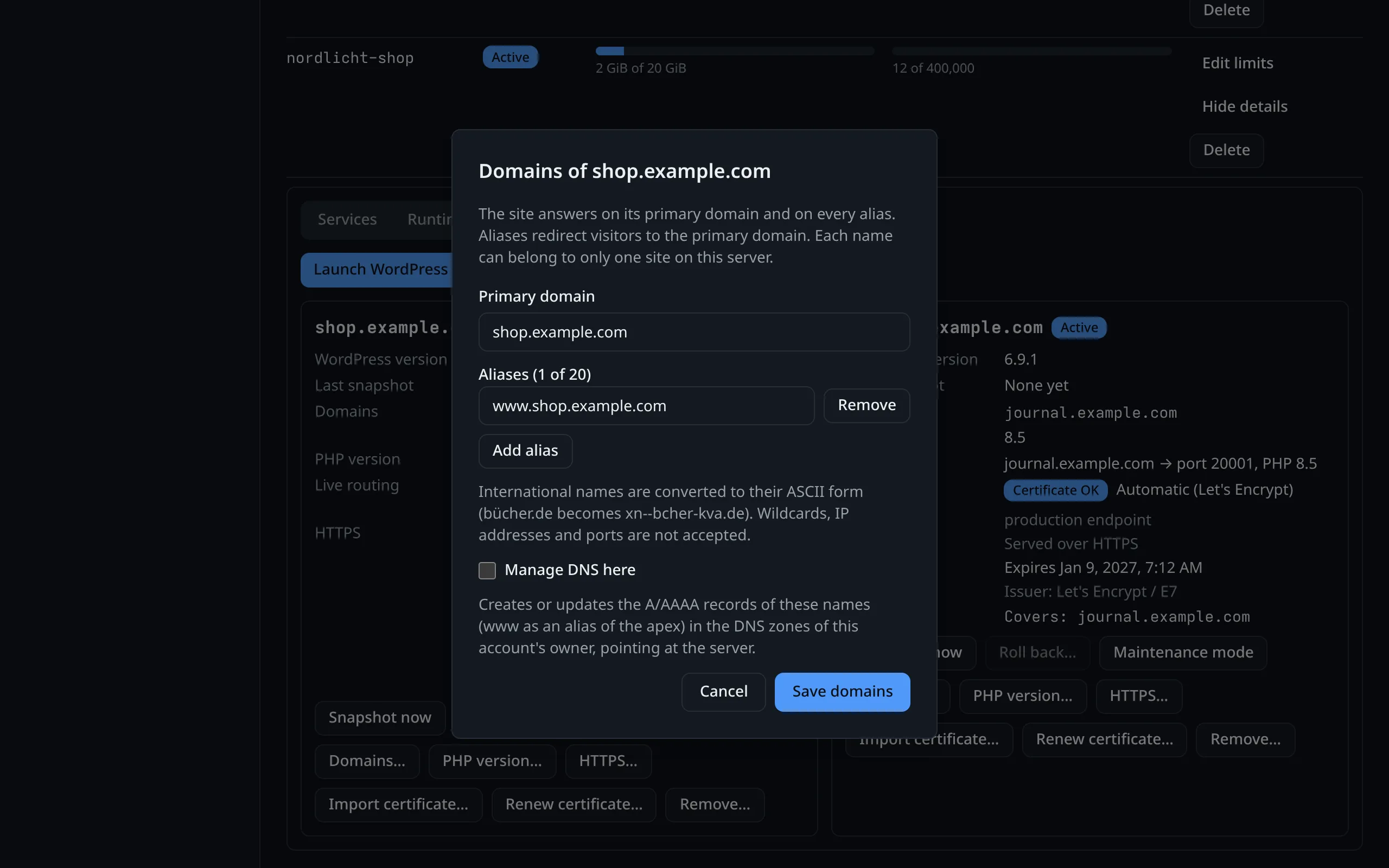Click the Active badge on journal.example.com card

pyautogui.click(x=1079, y=328)
